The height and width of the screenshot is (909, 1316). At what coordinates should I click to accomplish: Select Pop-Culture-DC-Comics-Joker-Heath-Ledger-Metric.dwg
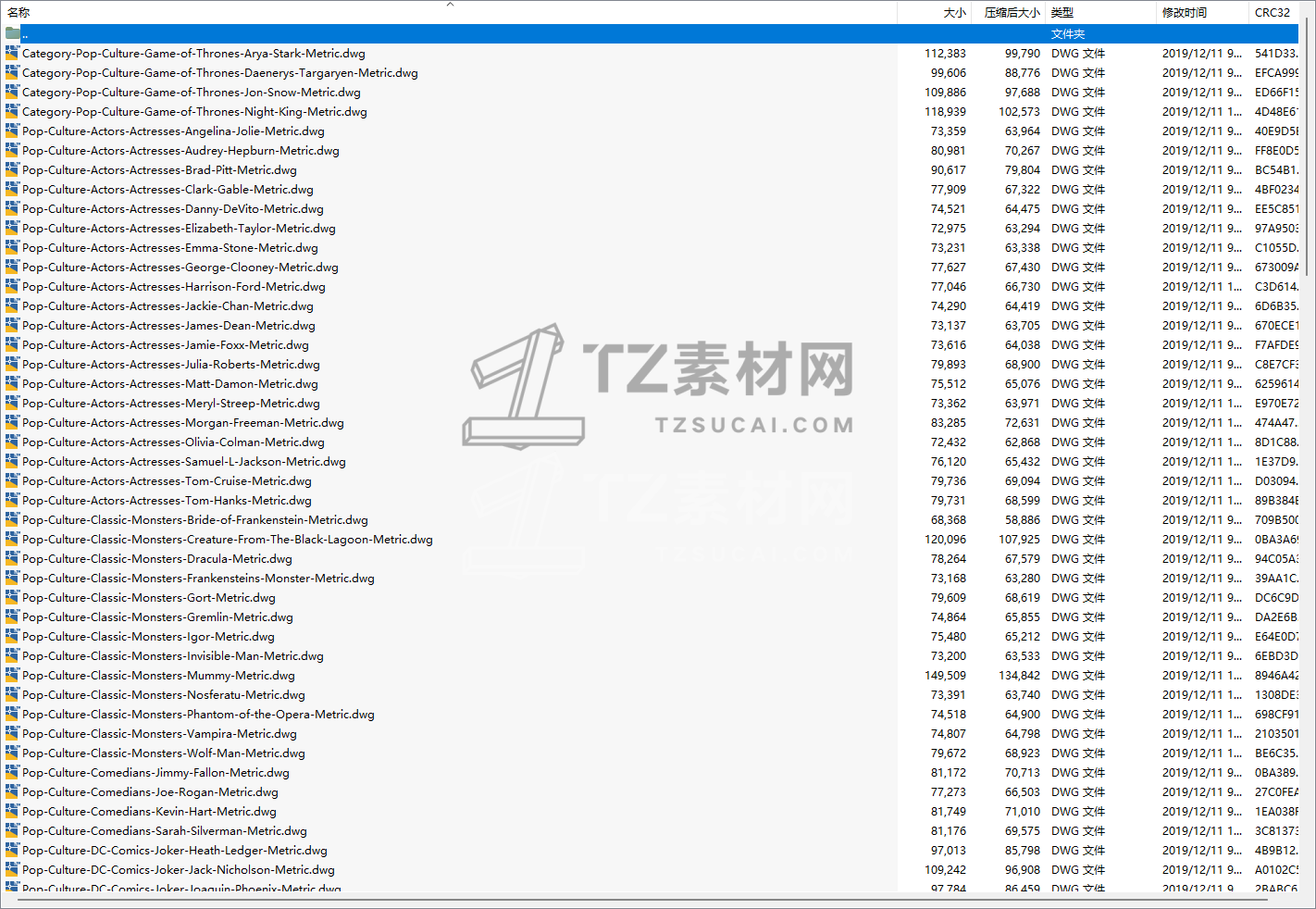pyautogui.click(x=175, y=851)
